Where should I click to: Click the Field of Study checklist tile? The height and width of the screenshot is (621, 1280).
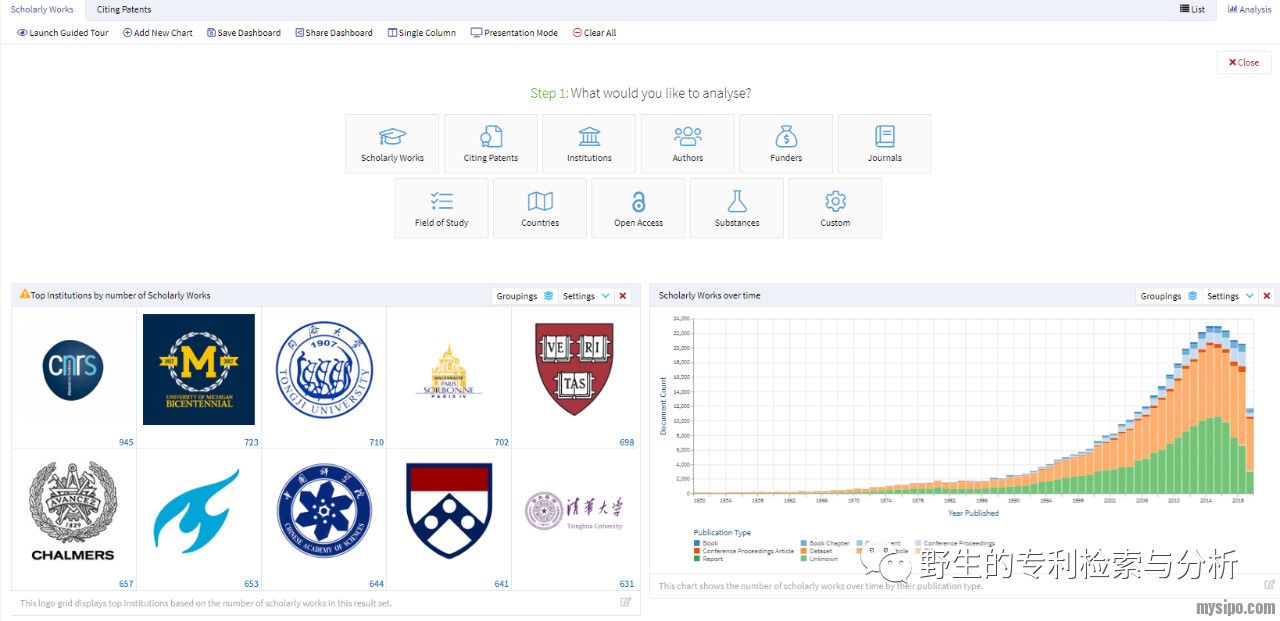tap(441, 208)
